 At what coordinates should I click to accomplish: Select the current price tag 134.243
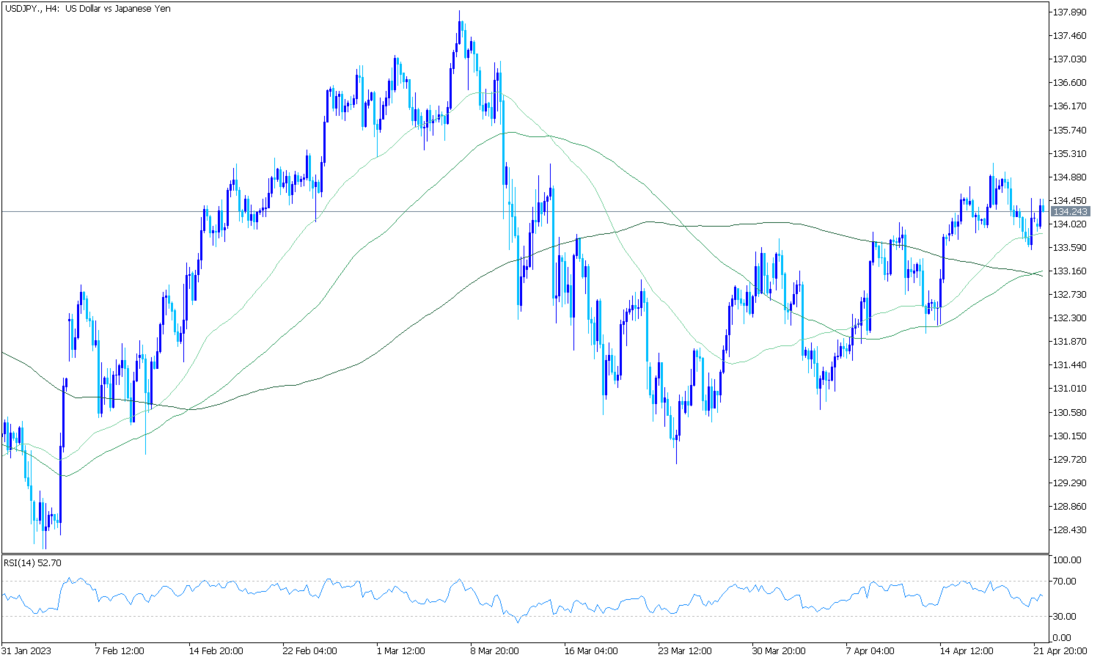coord(1071,212)
